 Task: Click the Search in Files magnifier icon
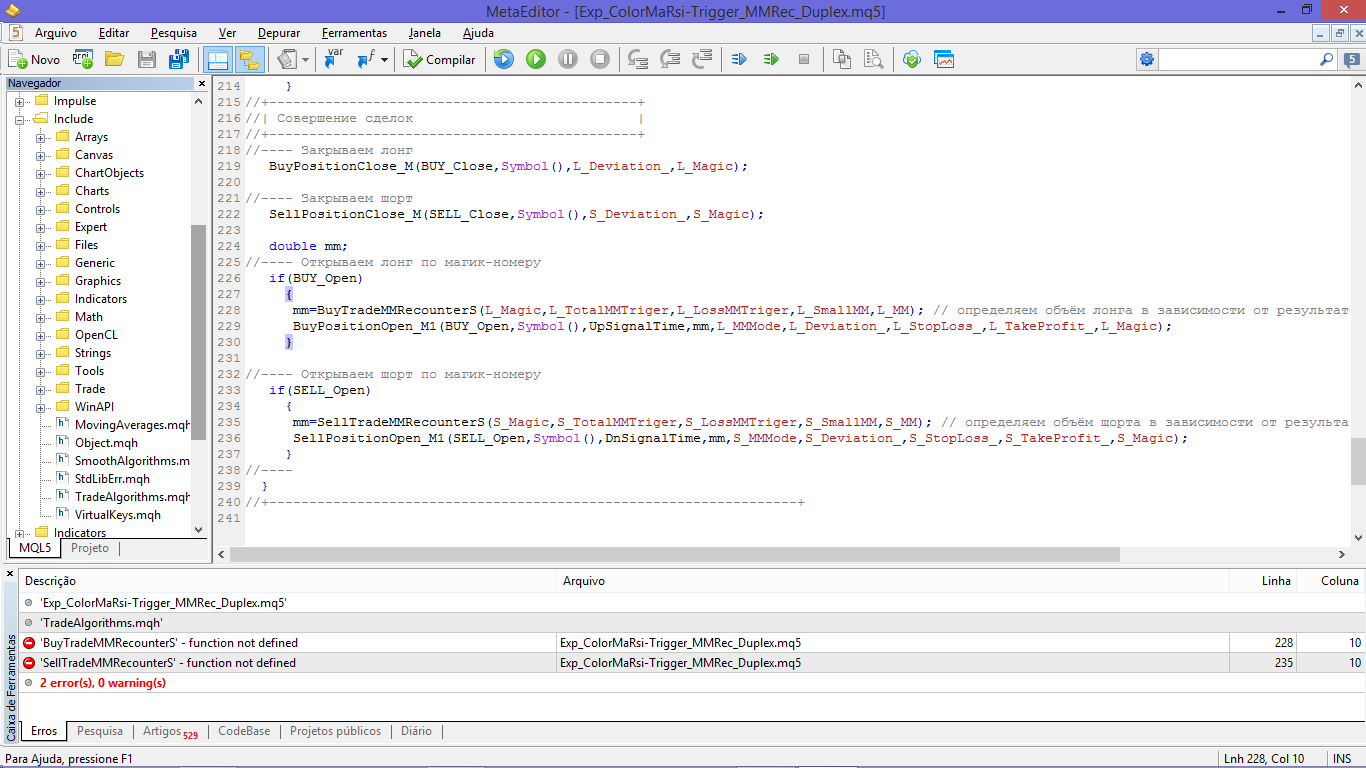tap(875, 59)
